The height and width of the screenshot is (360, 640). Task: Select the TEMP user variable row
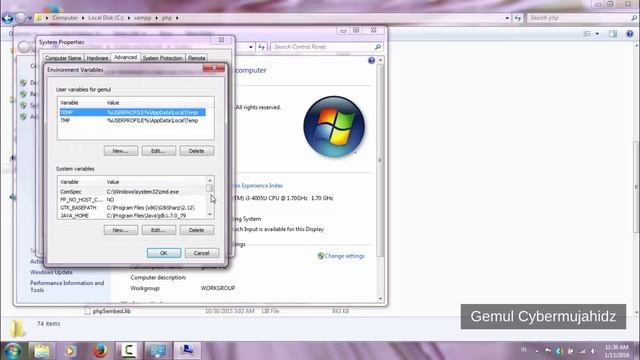tap(132, 112)
